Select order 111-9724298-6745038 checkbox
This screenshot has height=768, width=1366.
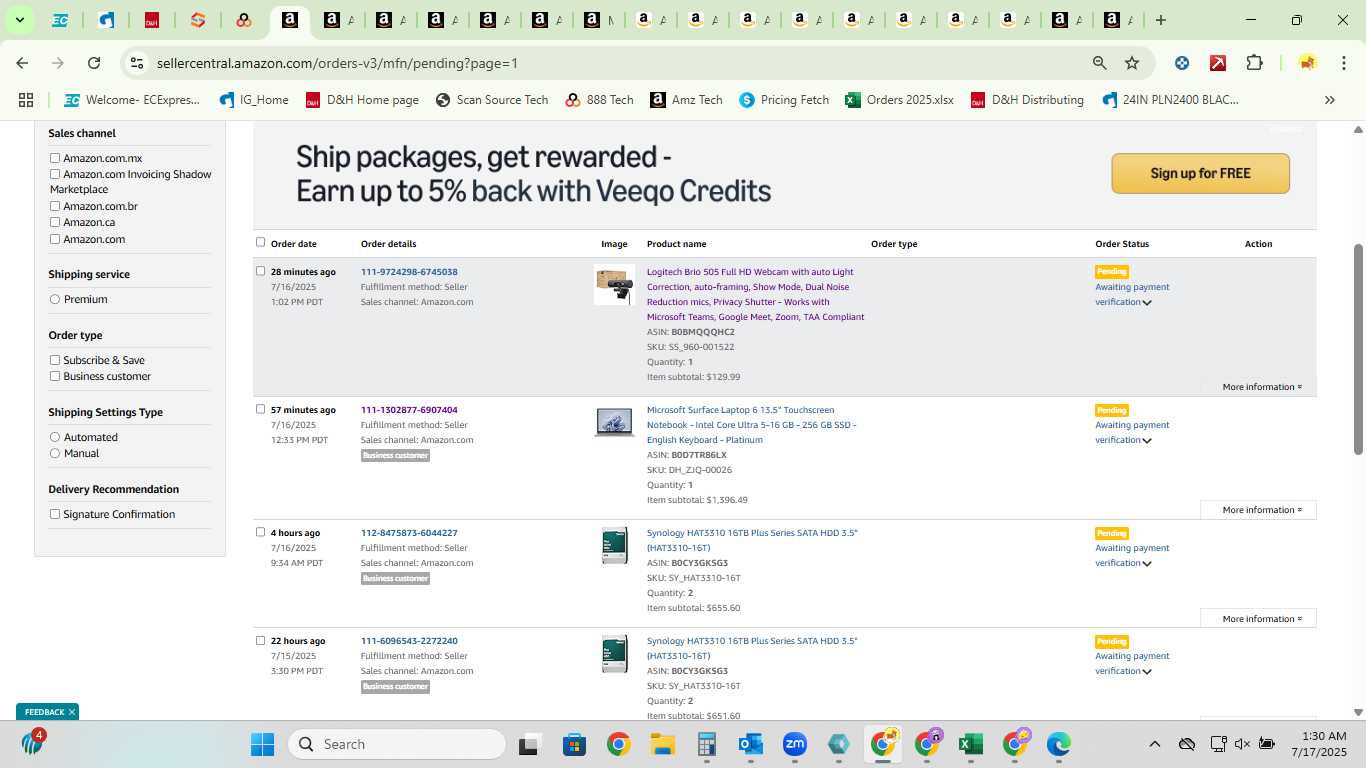(x=261, y=271)
